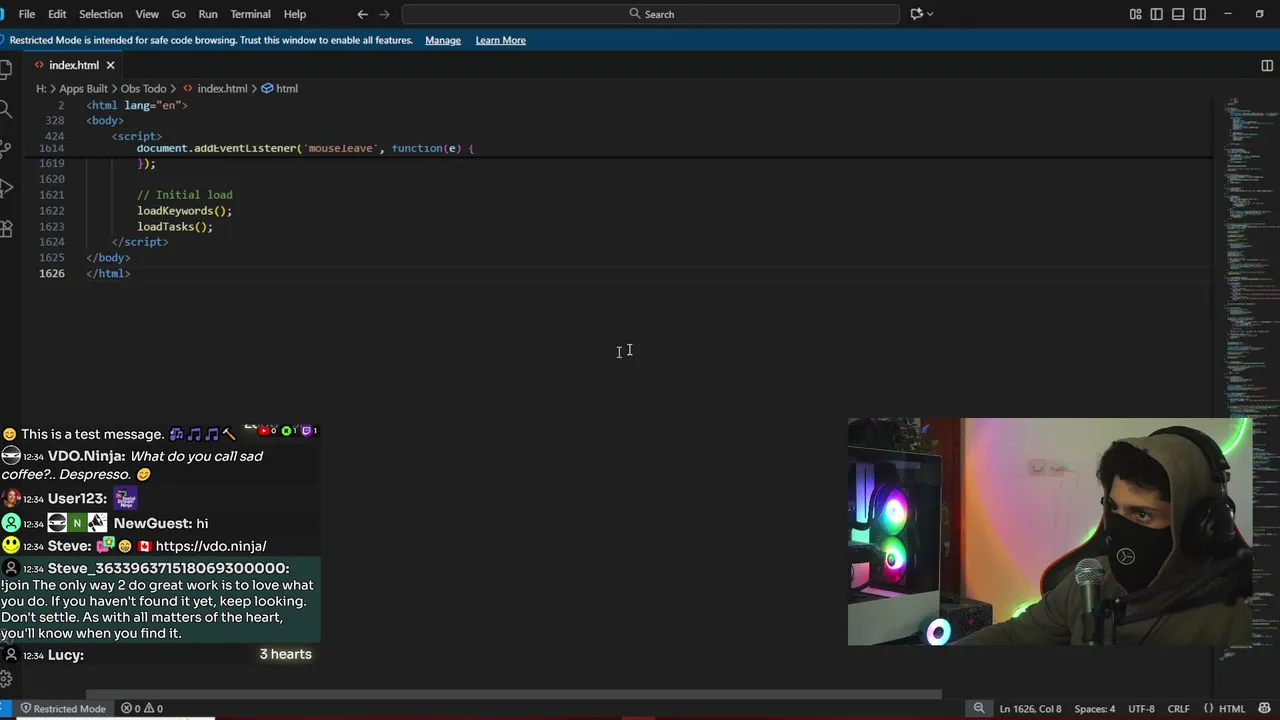Viewport: 1280px width, 720px height.
Task: Click the Search command center box
Action: click(651, 14)
